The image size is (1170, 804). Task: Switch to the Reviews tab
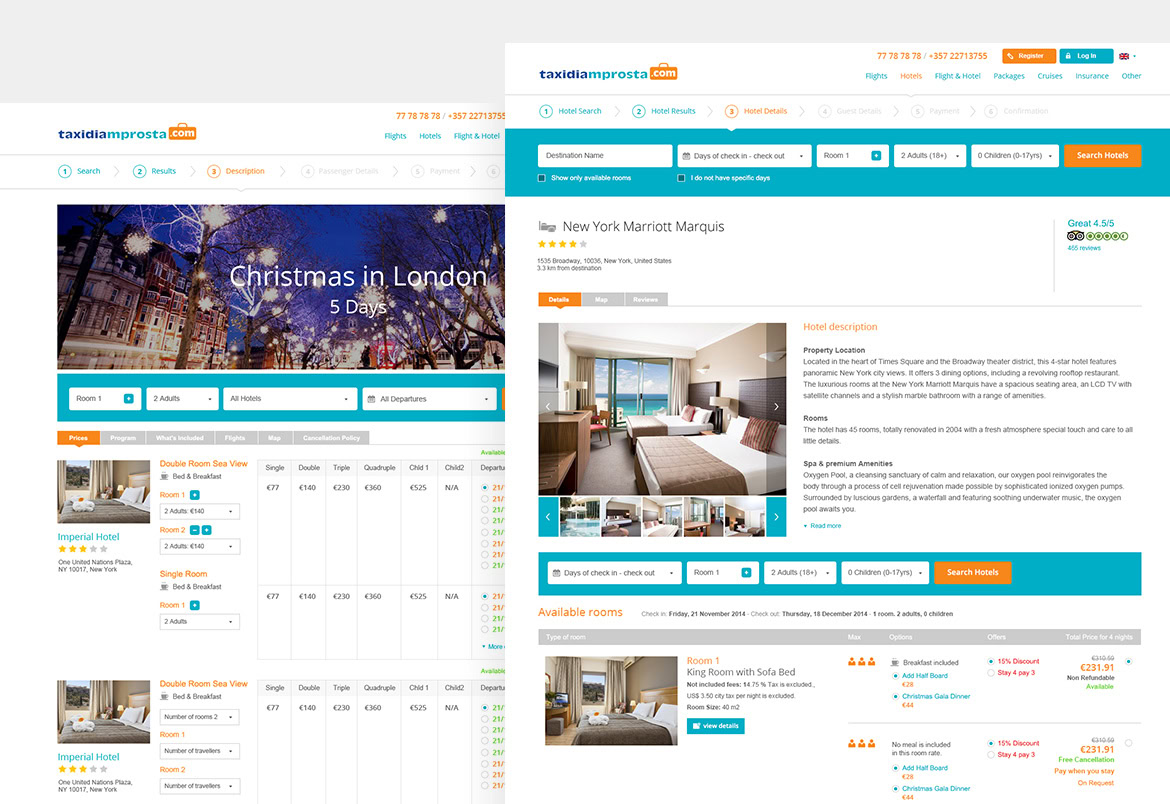[645, 299]
